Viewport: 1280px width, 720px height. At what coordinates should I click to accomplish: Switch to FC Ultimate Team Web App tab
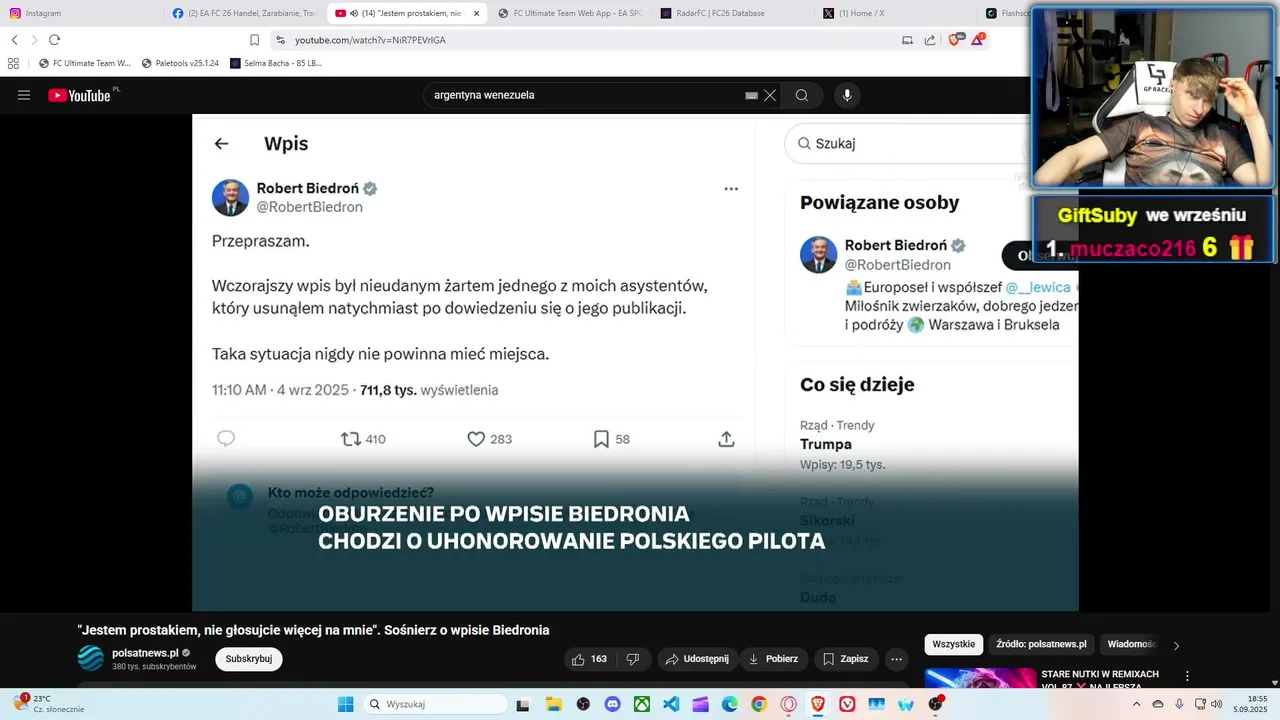pyautogui.click(x=571, y=13)
